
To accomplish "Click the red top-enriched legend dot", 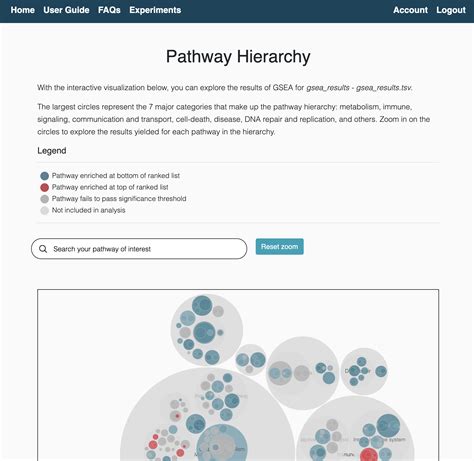I will pos(44,187).
